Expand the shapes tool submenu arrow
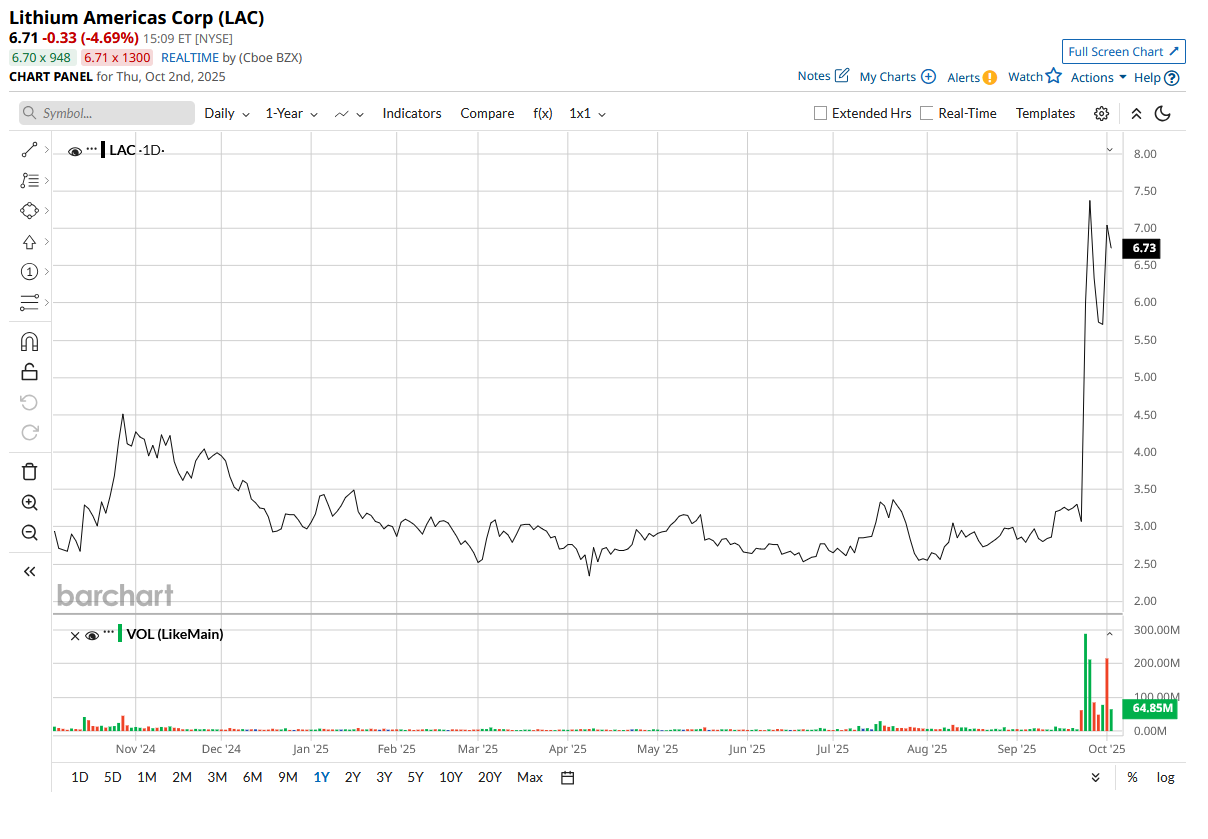This screenshot has height=839, width=1208. [x=47, y=211]
